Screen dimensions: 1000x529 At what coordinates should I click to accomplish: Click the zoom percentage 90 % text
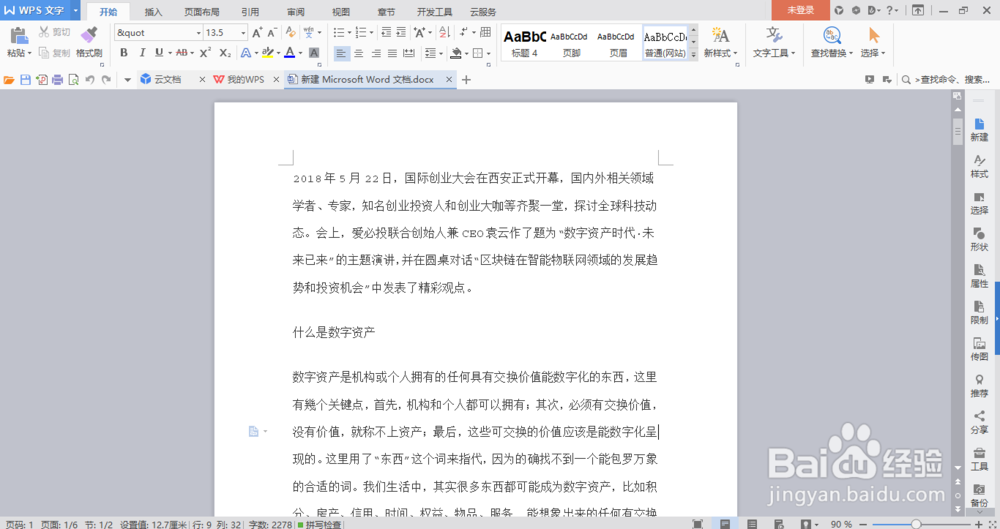(x=841, y=524)
